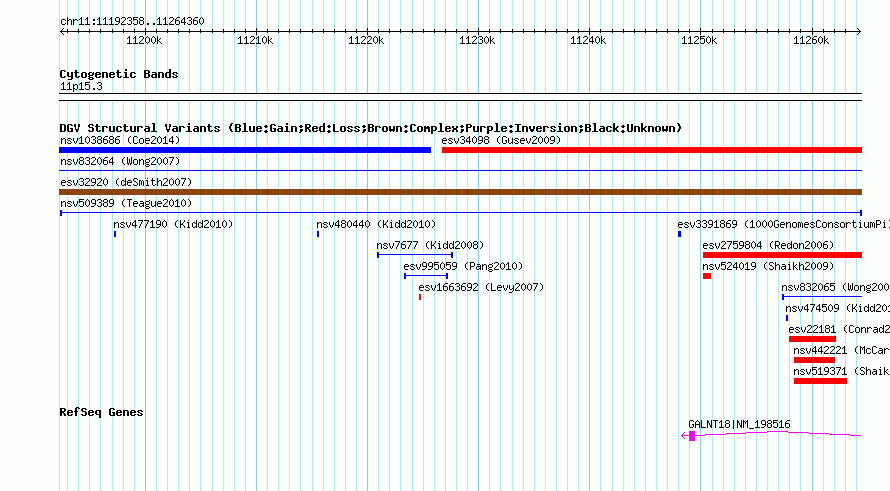Open the esv34098 (Gusev2009) label
Screen dimensions: 890x491
[501, 140]
